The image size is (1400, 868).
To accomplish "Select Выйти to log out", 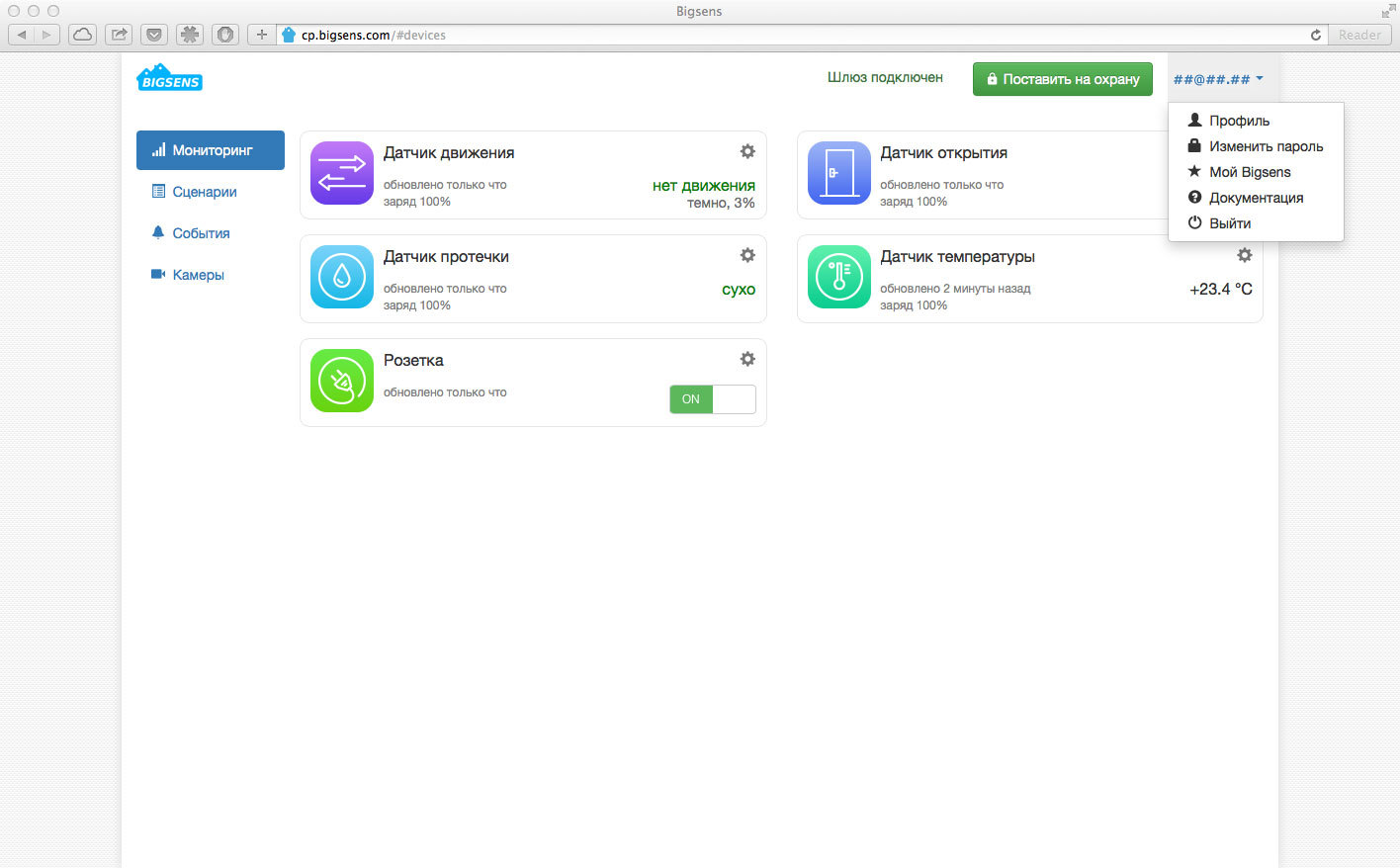I will 1256,223.
